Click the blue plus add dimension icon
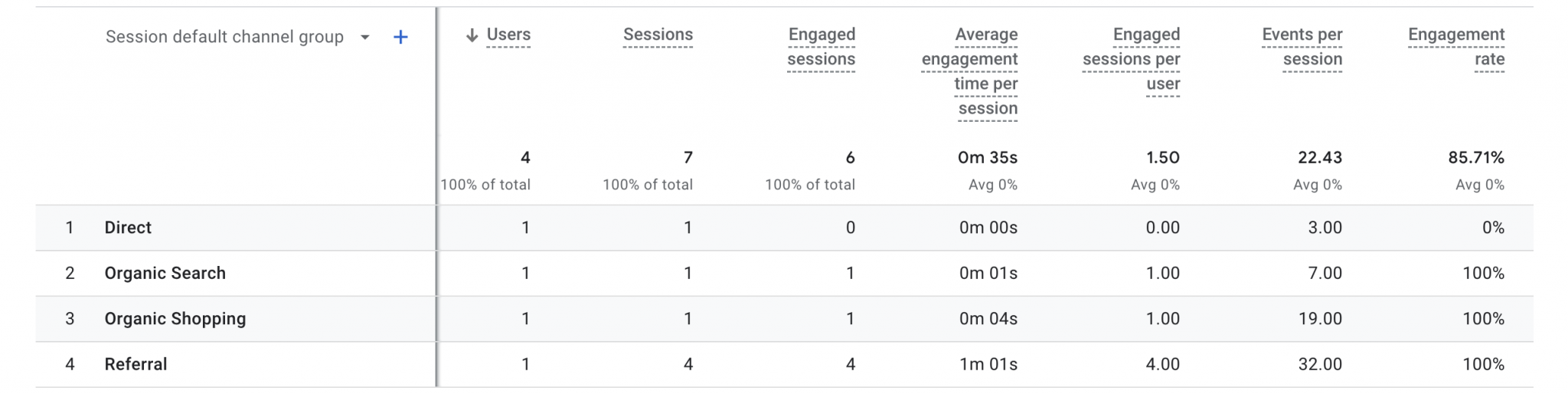1568x394 pixels. coord(400,37)
